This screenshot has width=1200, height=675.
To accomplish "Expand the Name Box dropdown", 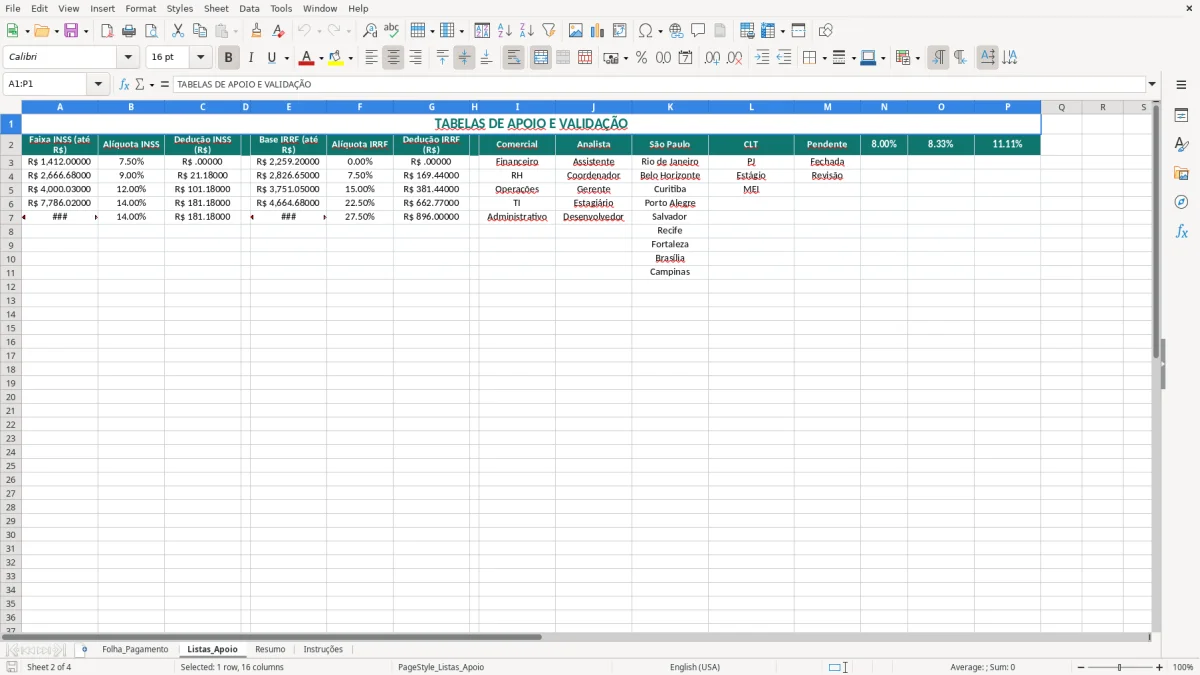I will 99,85.
